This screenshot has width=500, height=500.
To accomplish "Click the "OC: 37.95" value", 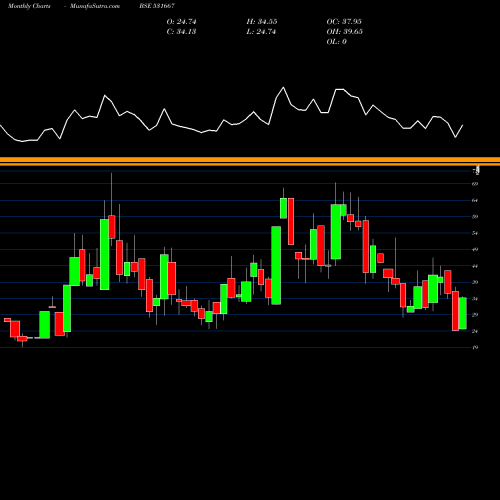I will [x=344, y=22].
